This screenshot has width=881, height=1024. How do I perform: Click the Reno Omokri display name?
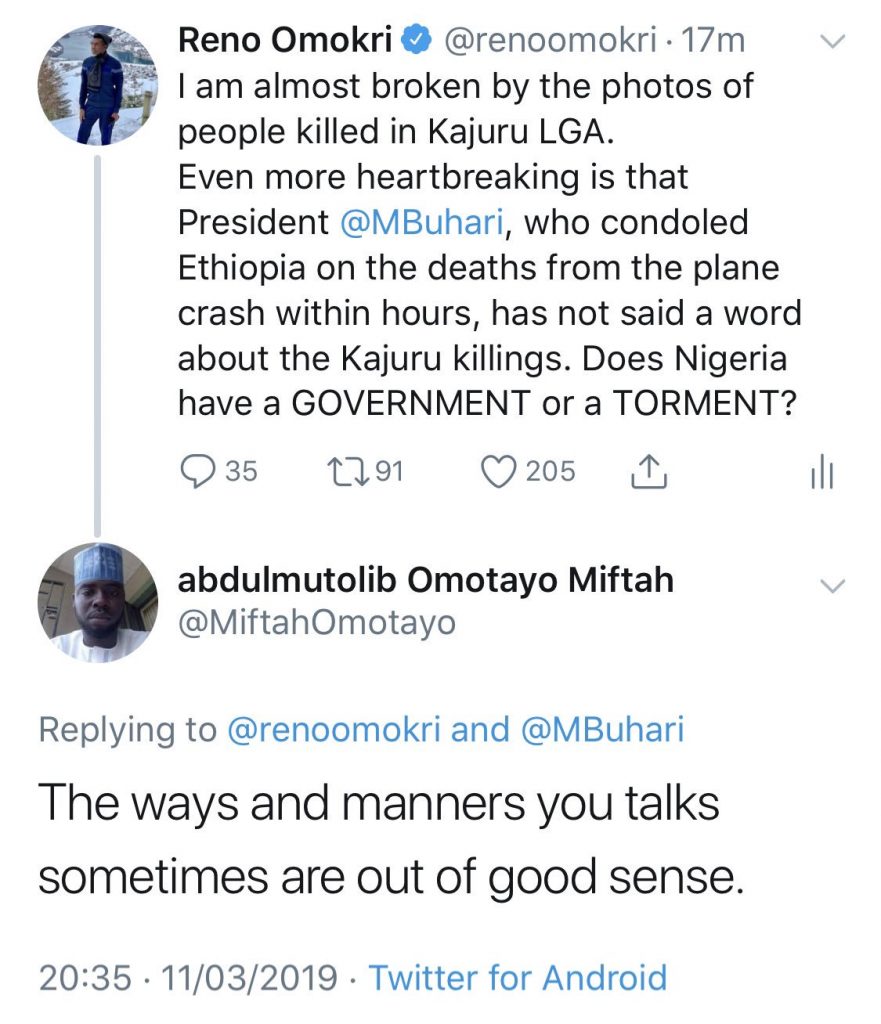(287, 41)
